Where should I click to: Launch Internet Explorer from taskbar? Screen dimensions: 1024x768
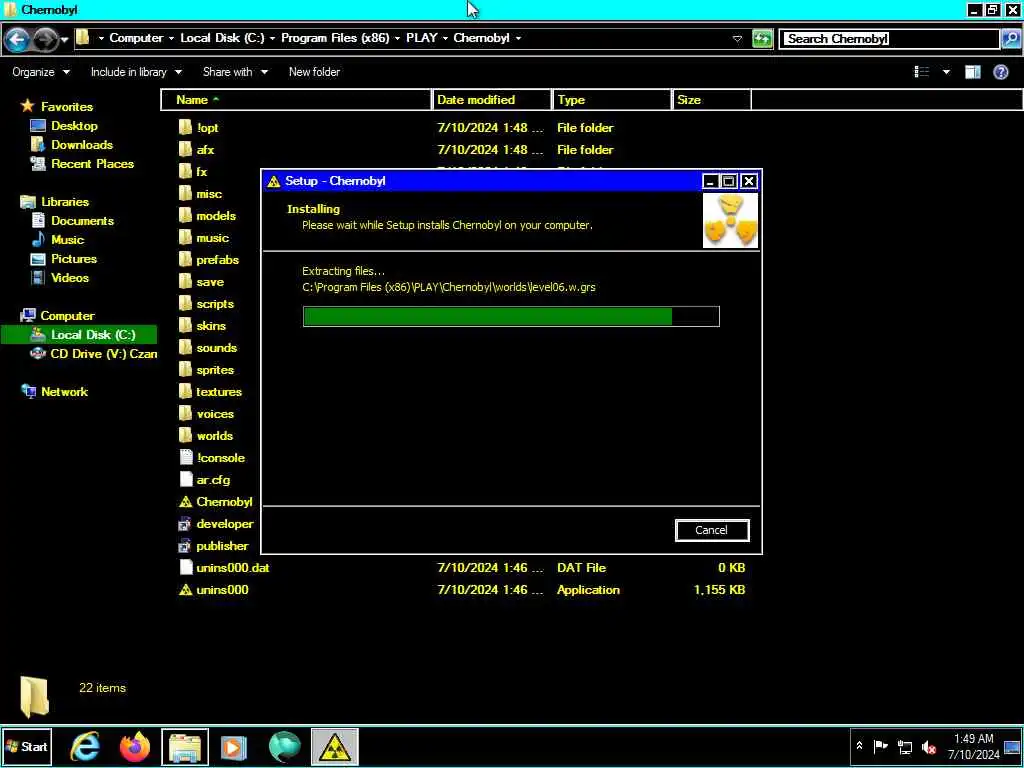coord(85,746)
